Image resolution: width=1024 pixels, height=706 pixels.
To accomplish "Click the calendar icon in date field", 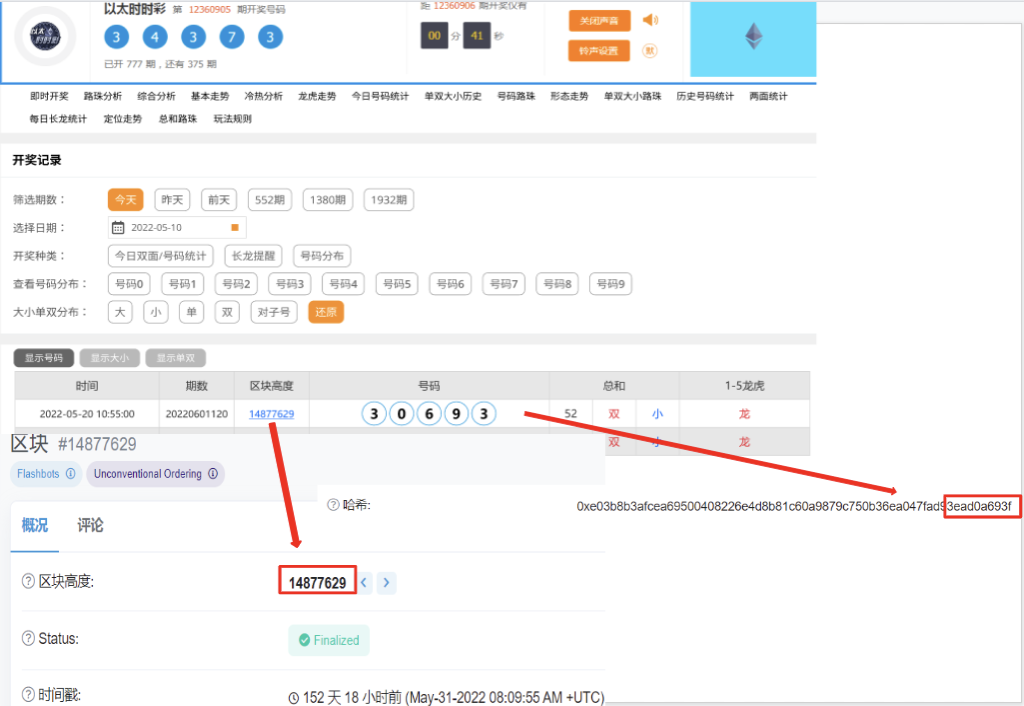I will coord(118,227).
